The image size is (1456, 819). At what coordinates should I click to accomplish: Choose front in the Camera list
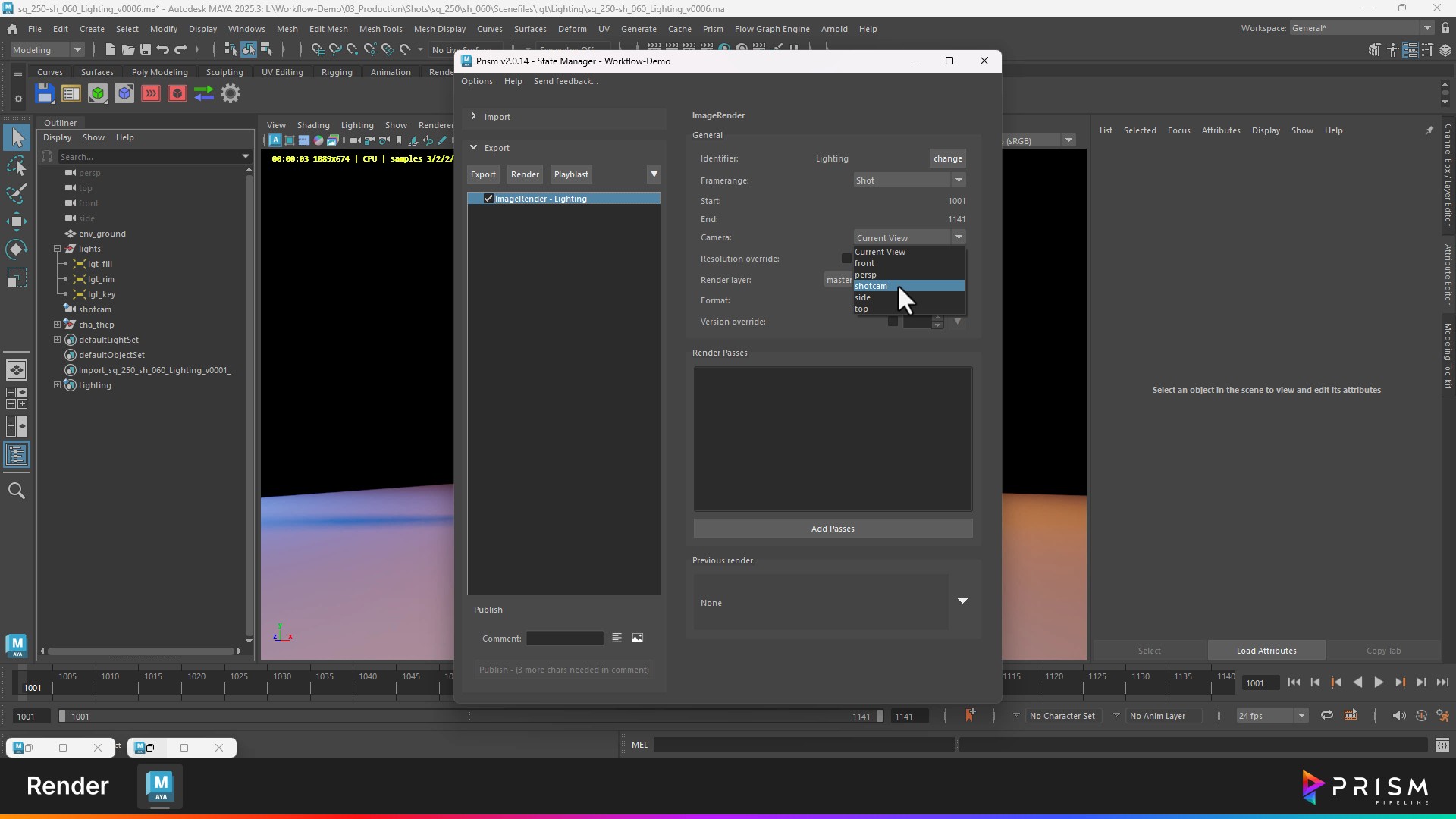(909, 263)
